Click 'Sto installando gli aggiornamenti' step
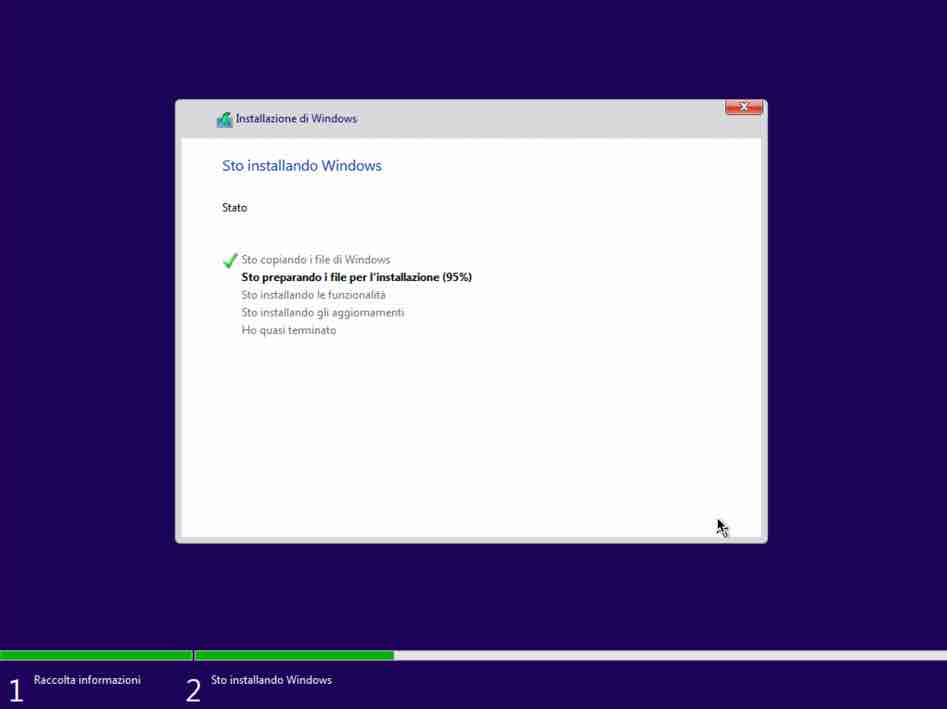Image resolution: width=947 pixels, height=709 pixels. coord(322,313)
